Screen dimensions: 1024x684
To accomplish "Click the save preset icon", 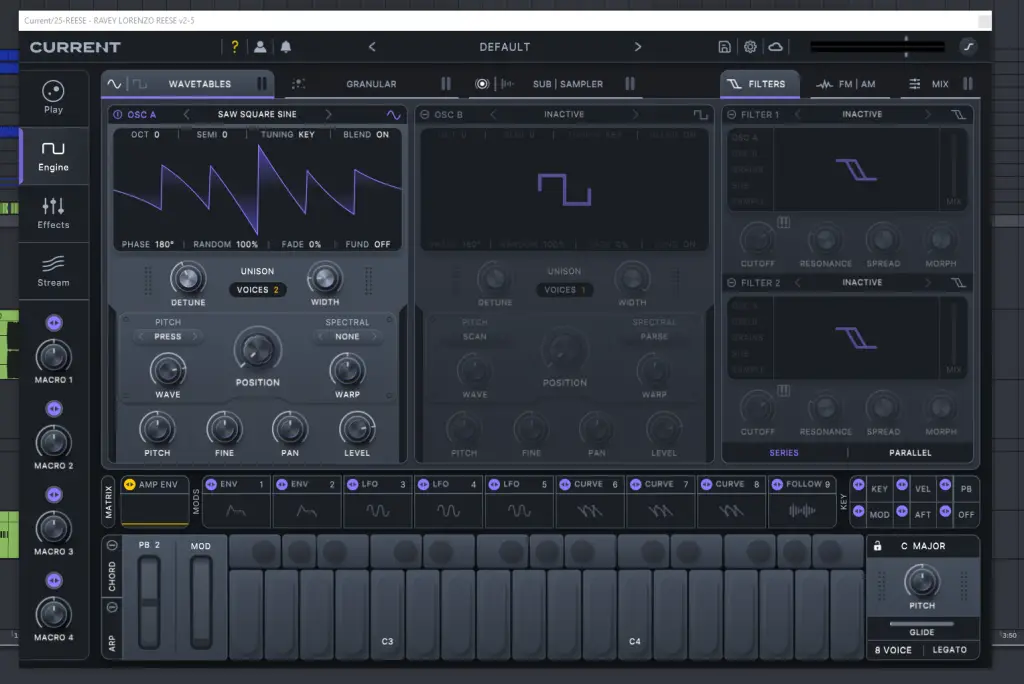I will 724,47.
